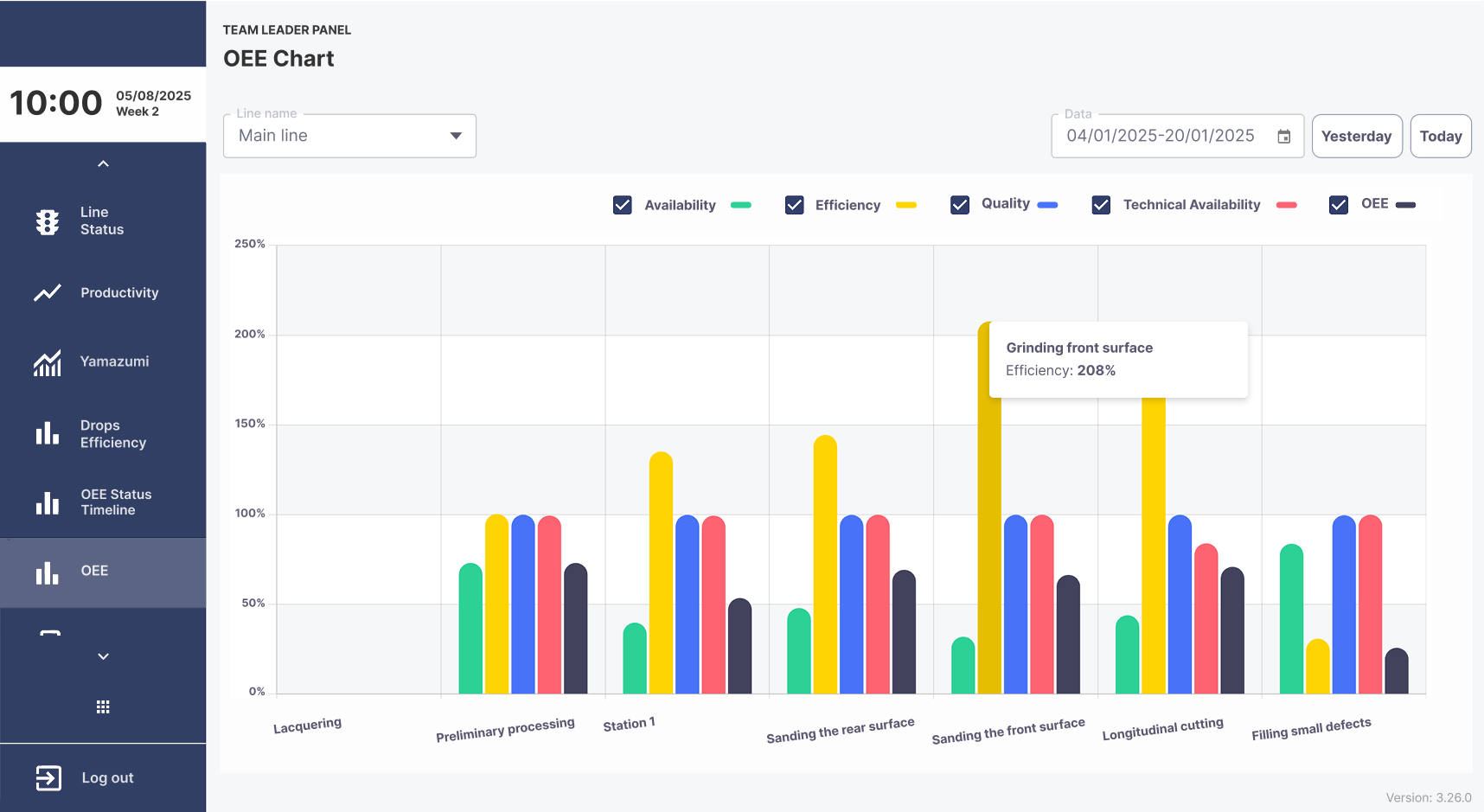Click the Yesterday button
Image resolution: width=1484 pixels, height=812 pixels.
[1357, 136]
